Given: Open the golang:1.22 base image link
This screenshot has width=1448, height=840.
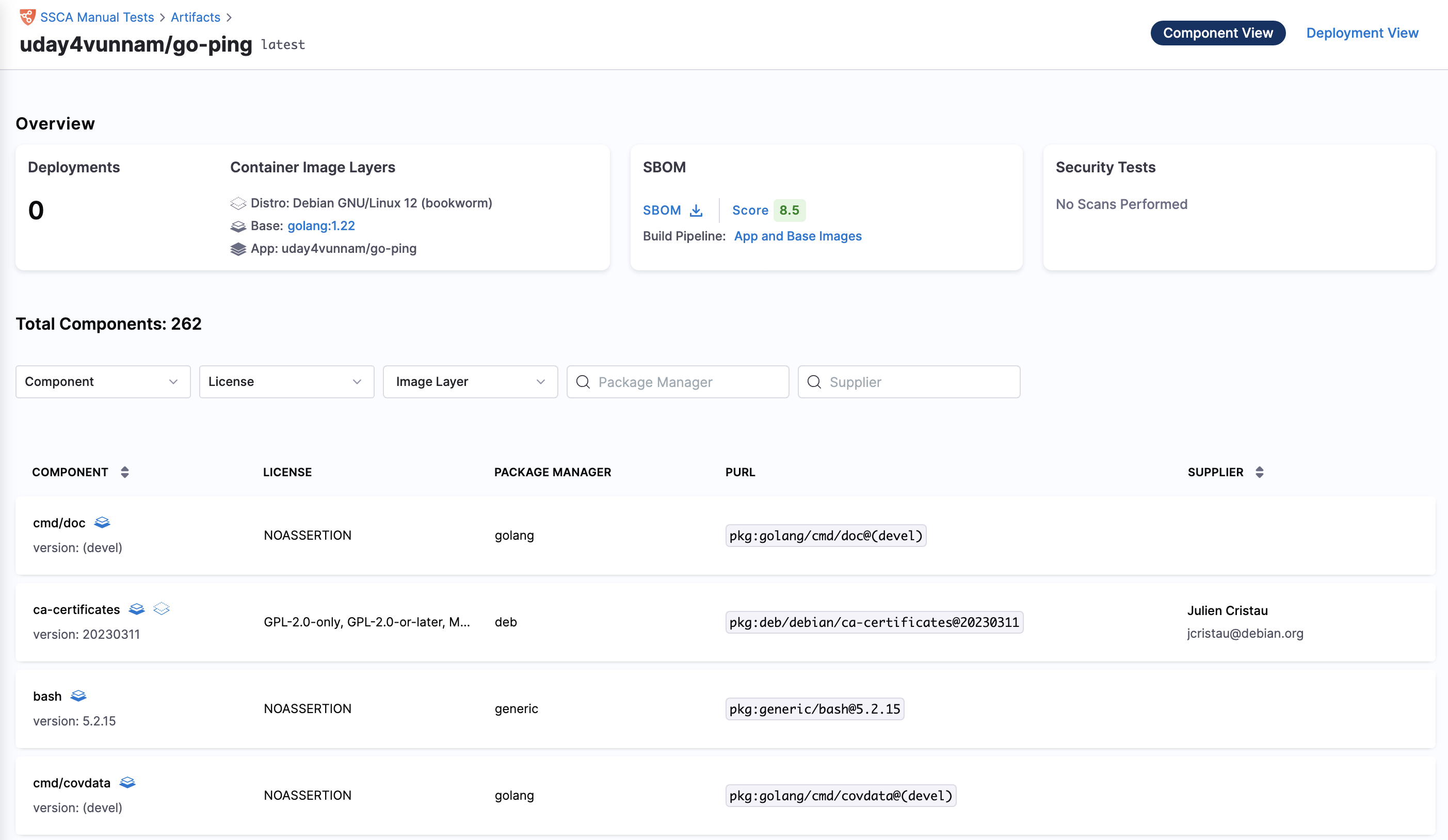Looking at the screenshot, I should pos(320,226).
